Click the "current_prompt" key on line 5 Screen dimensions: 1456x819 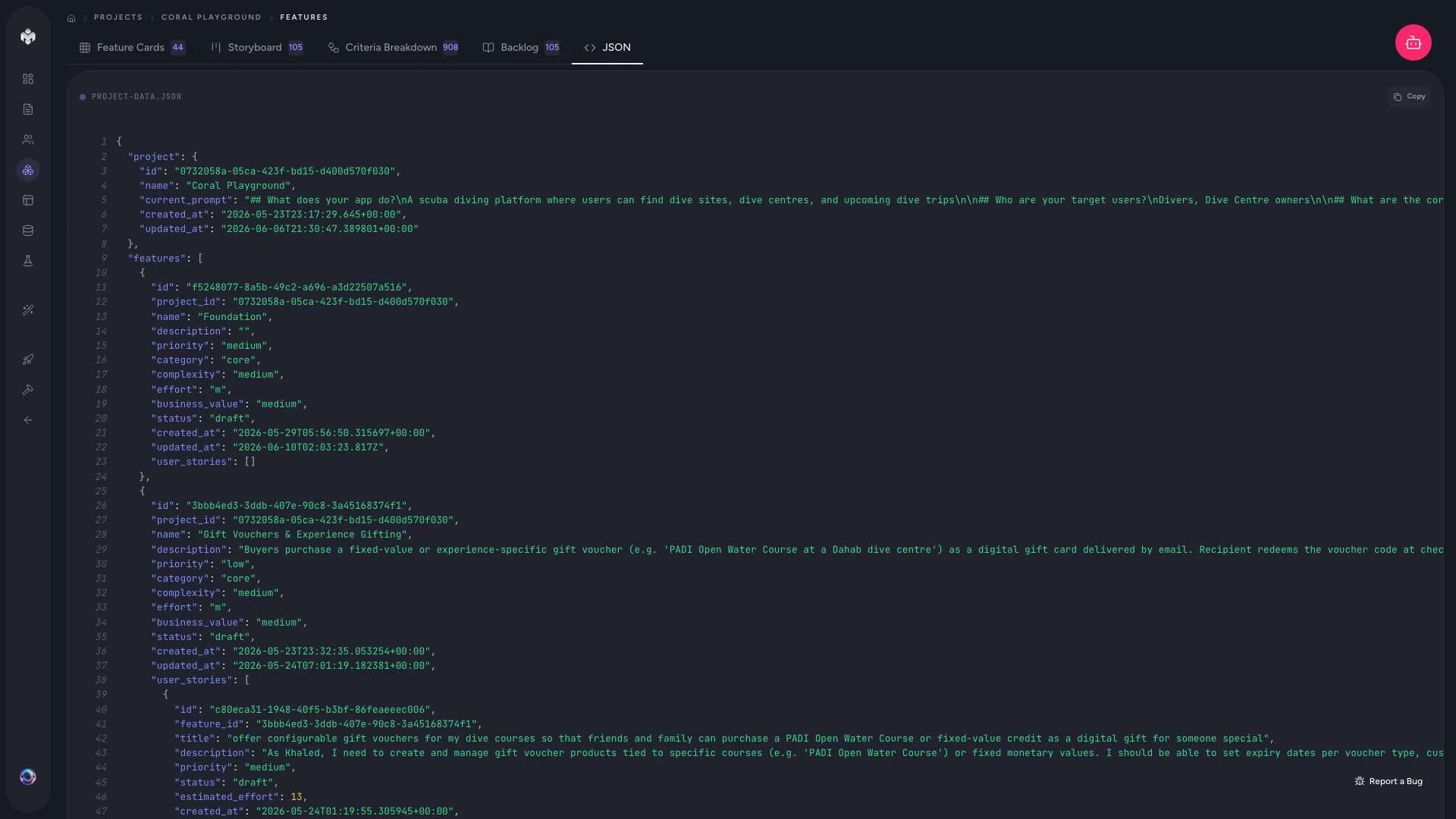click(x=186, y=200)
